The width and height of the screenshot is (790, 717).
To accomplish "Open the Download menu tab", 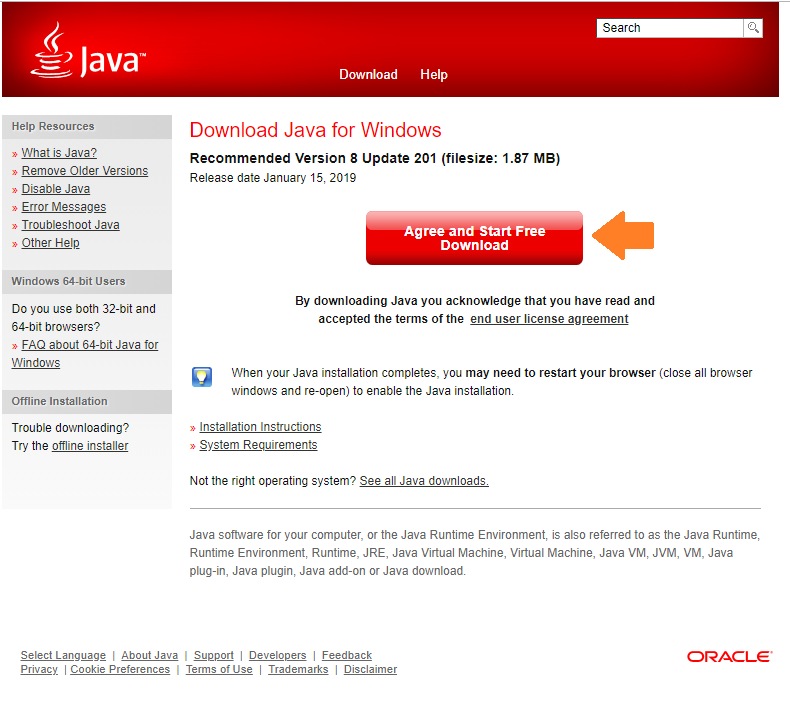I will click(368, 75).
